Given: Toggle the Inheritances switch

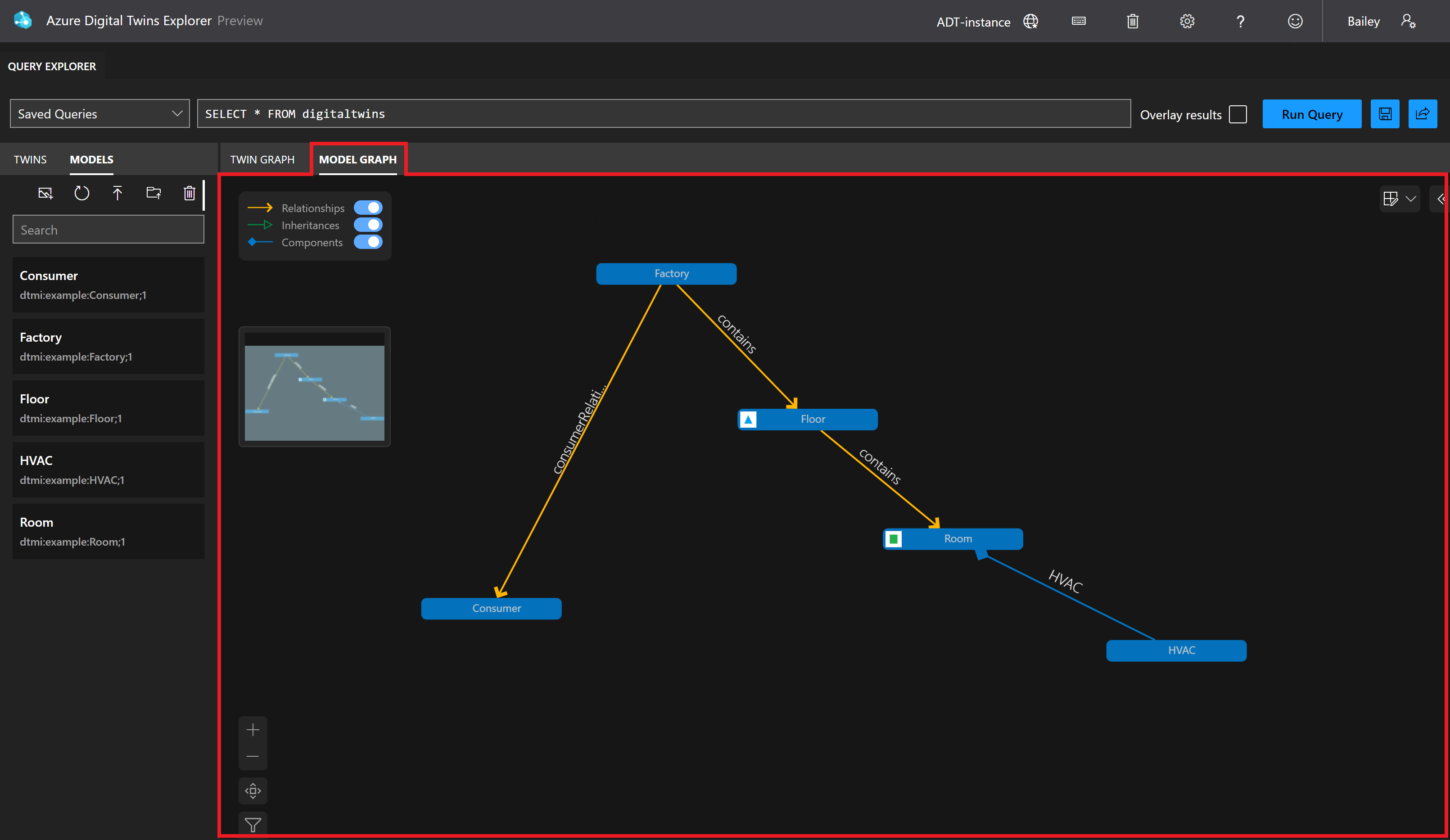Looking at the screenshot, I should (368, 225).
